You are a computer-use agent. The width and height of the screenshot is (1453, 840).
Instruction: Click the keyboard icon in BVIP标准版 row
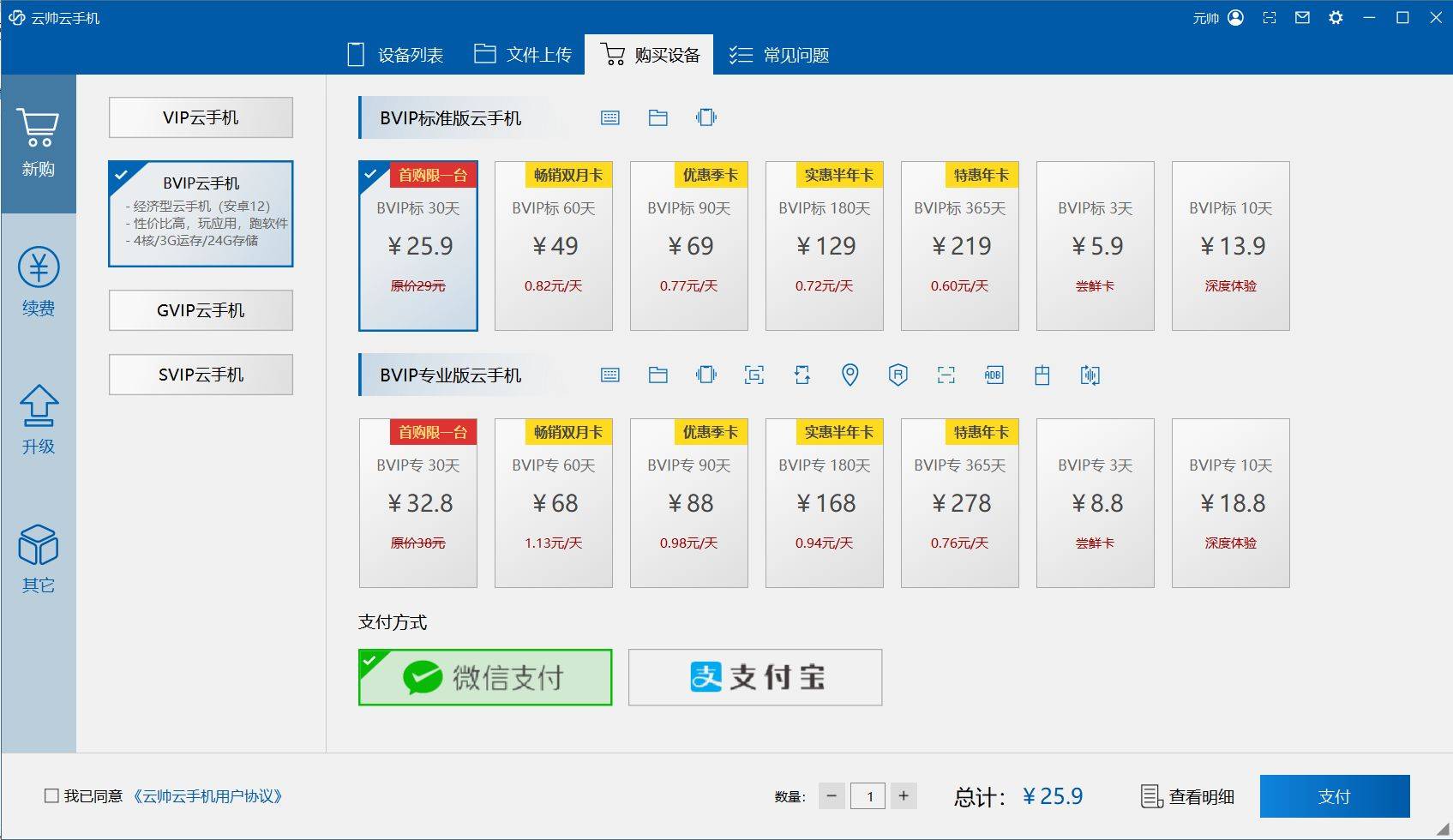tap(610, 117)
